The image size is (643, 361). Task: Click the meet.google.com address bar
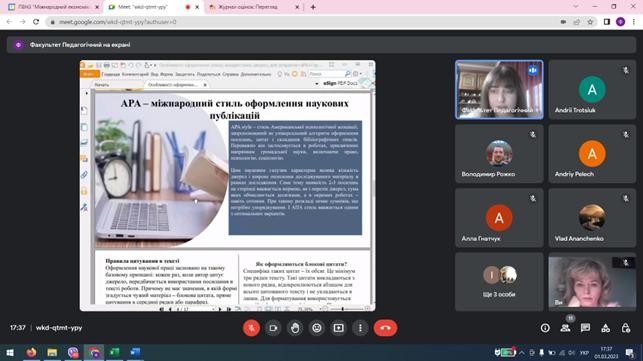(303, 22)
